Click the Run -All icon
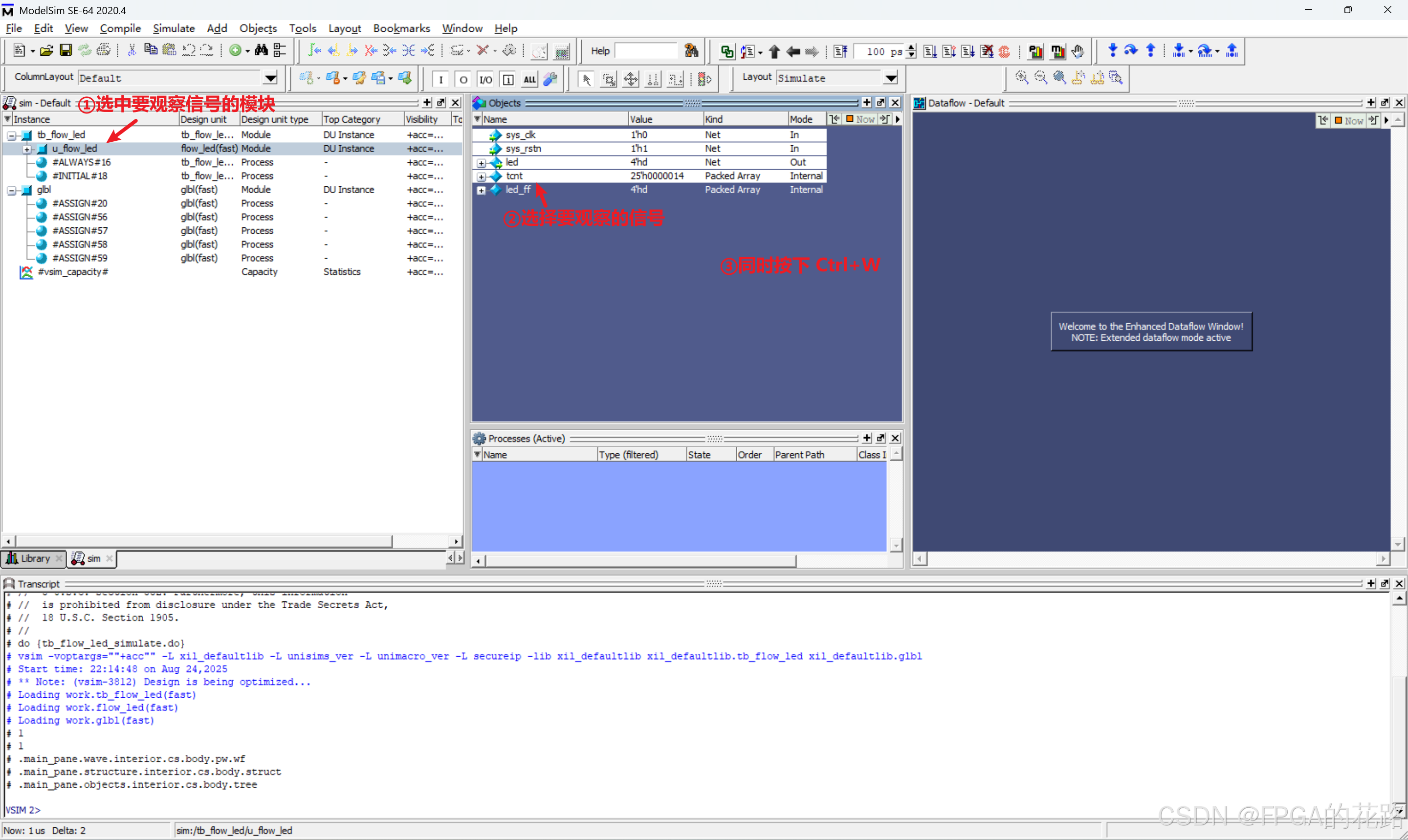Screen dimensions: 1408x840 coord(968,51)
